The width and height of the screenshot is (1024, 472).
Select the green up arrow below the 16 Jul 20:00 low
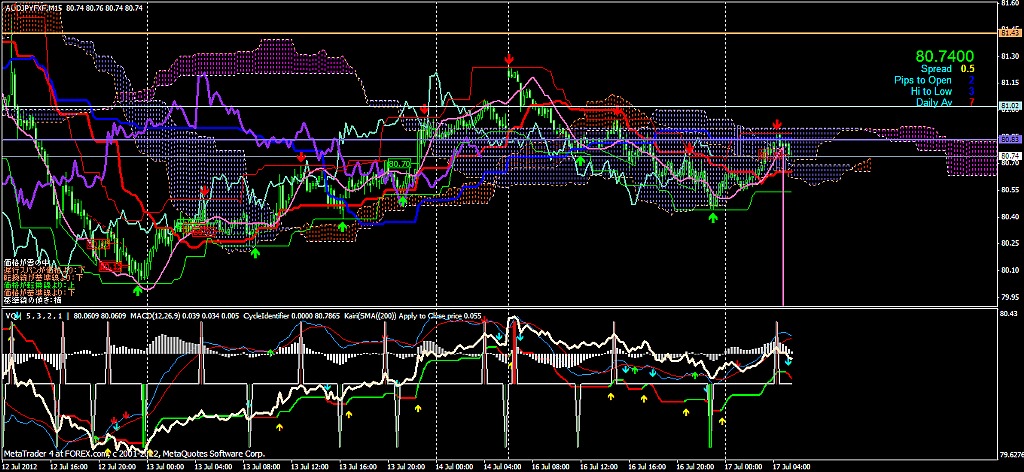(713, 215)
